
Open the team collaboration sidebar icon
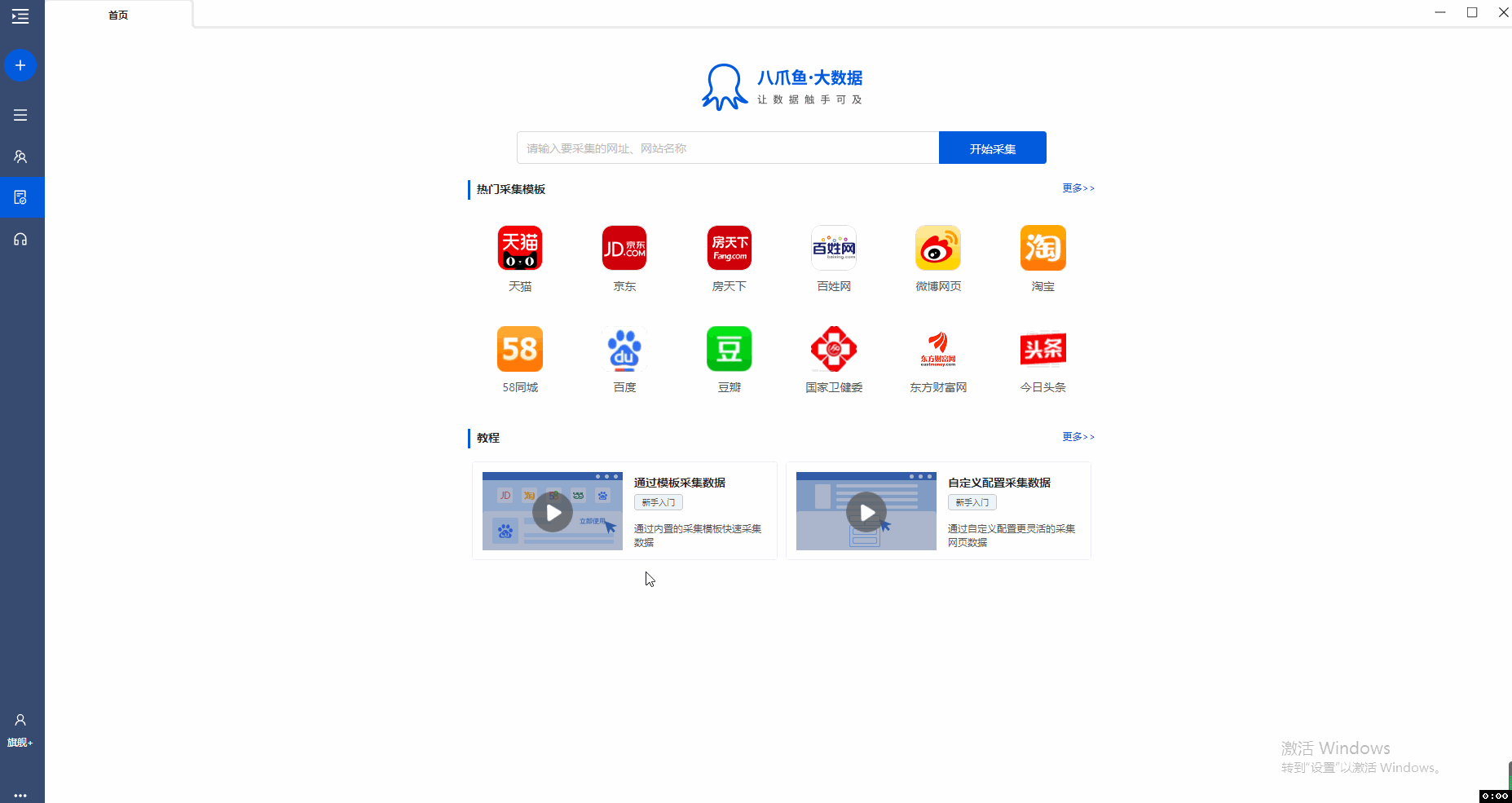20,157
